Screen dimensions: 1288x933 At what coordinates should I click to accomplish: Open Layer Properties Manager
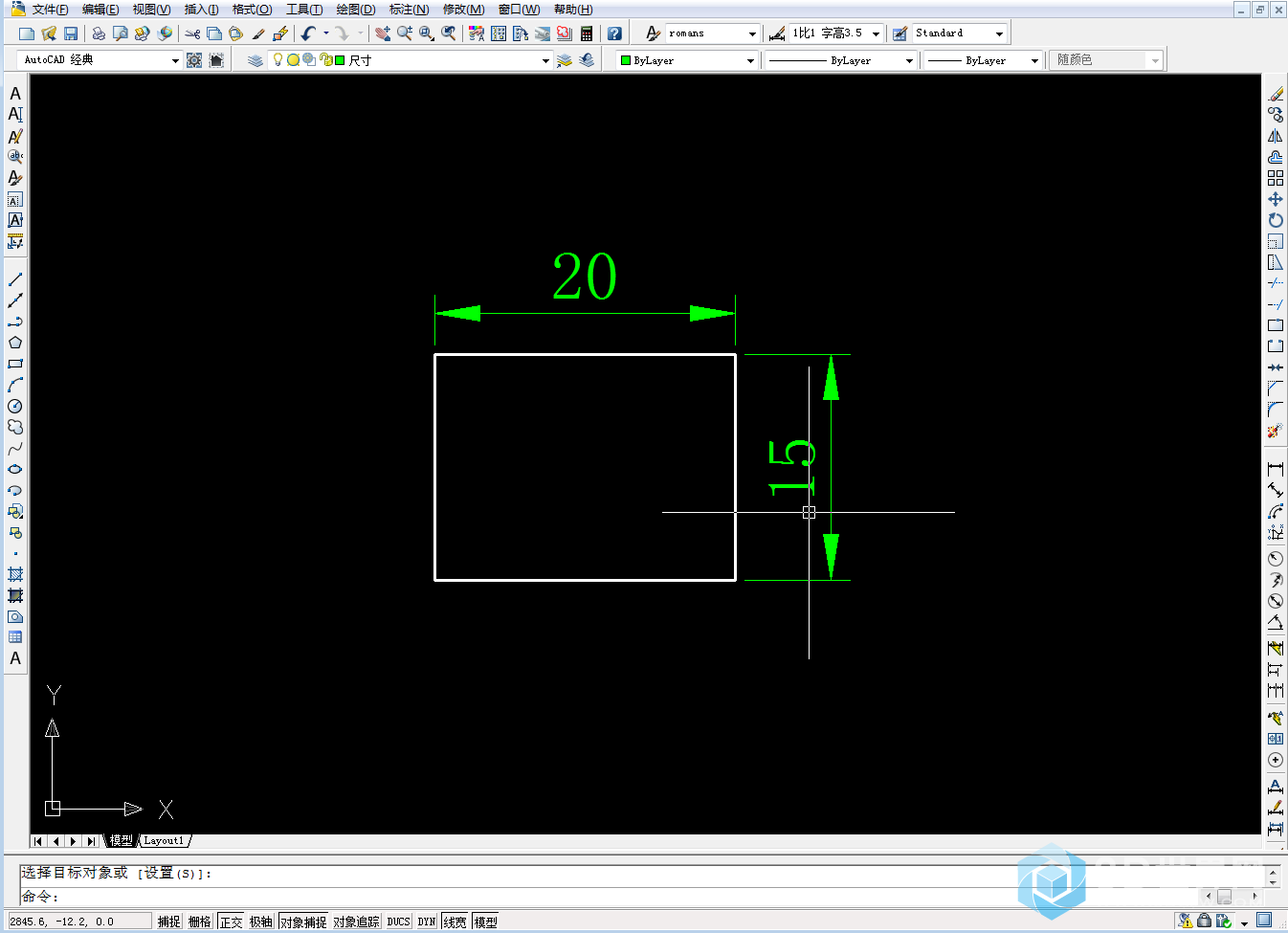pyautogui.click(x=255, y=60)
